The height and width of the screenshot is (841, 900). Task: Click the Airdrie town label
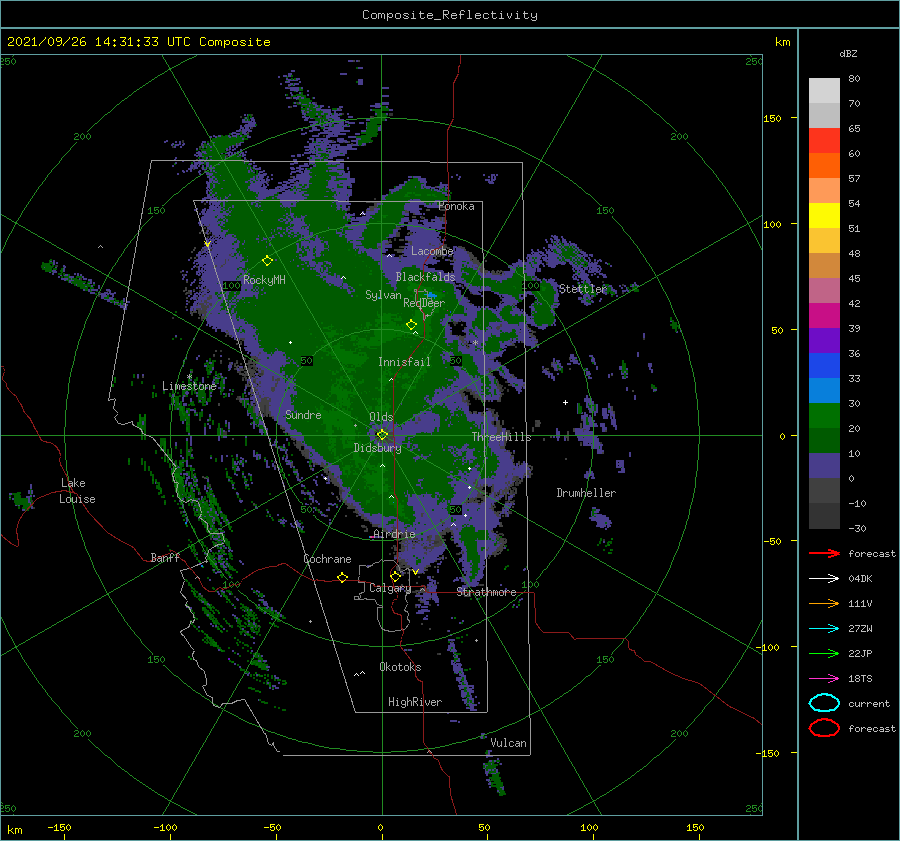pos(394,534)
